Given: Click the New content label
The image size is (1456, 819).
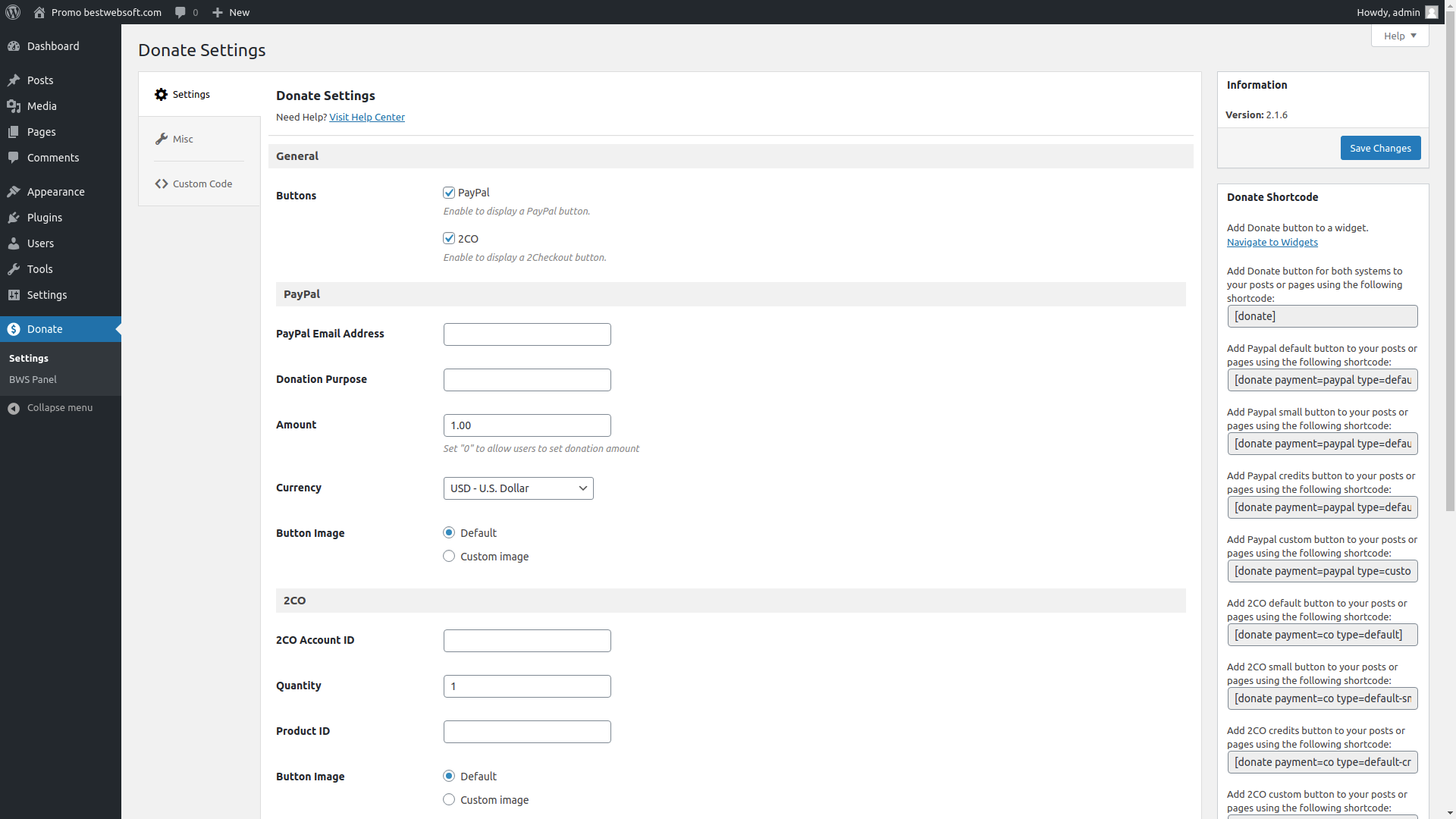Looking at the screenshot, I should pyautogui.click(x=240, y=12).
